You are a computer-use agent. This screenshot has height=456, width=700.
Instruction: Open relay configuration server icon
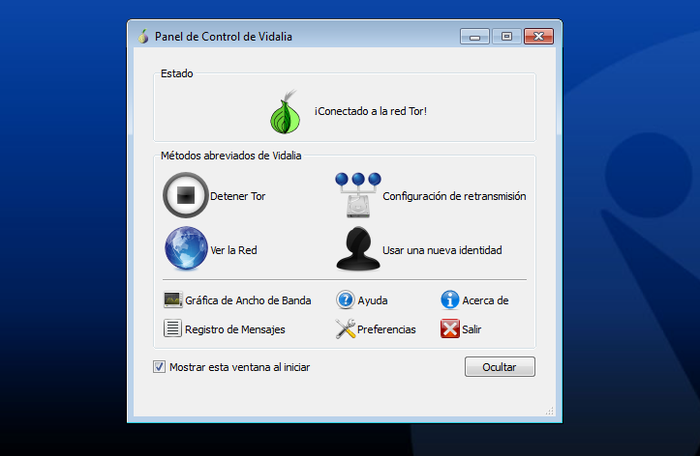tap(358, 195)
